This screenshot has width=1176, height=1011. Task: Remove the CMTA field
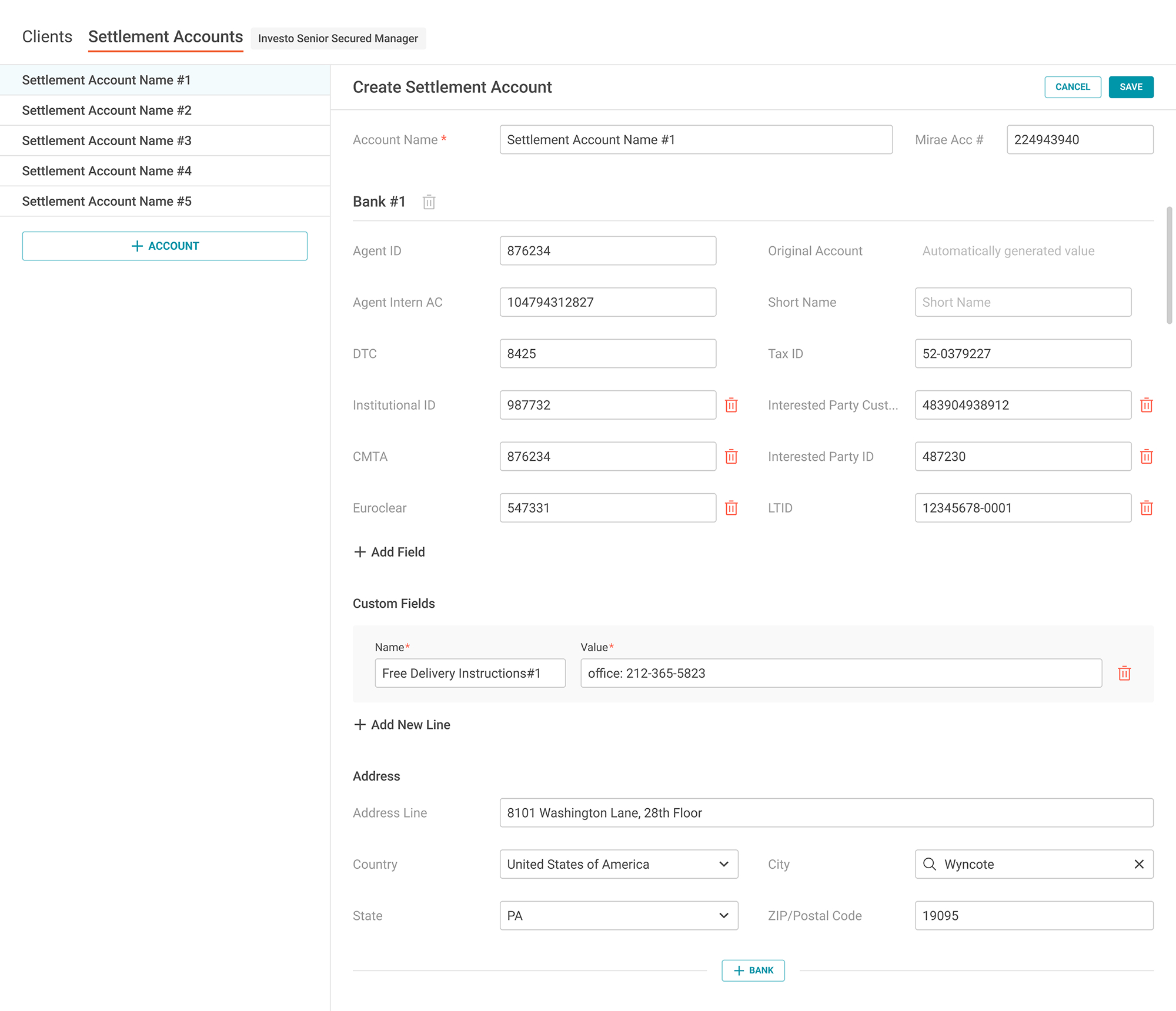731,457
